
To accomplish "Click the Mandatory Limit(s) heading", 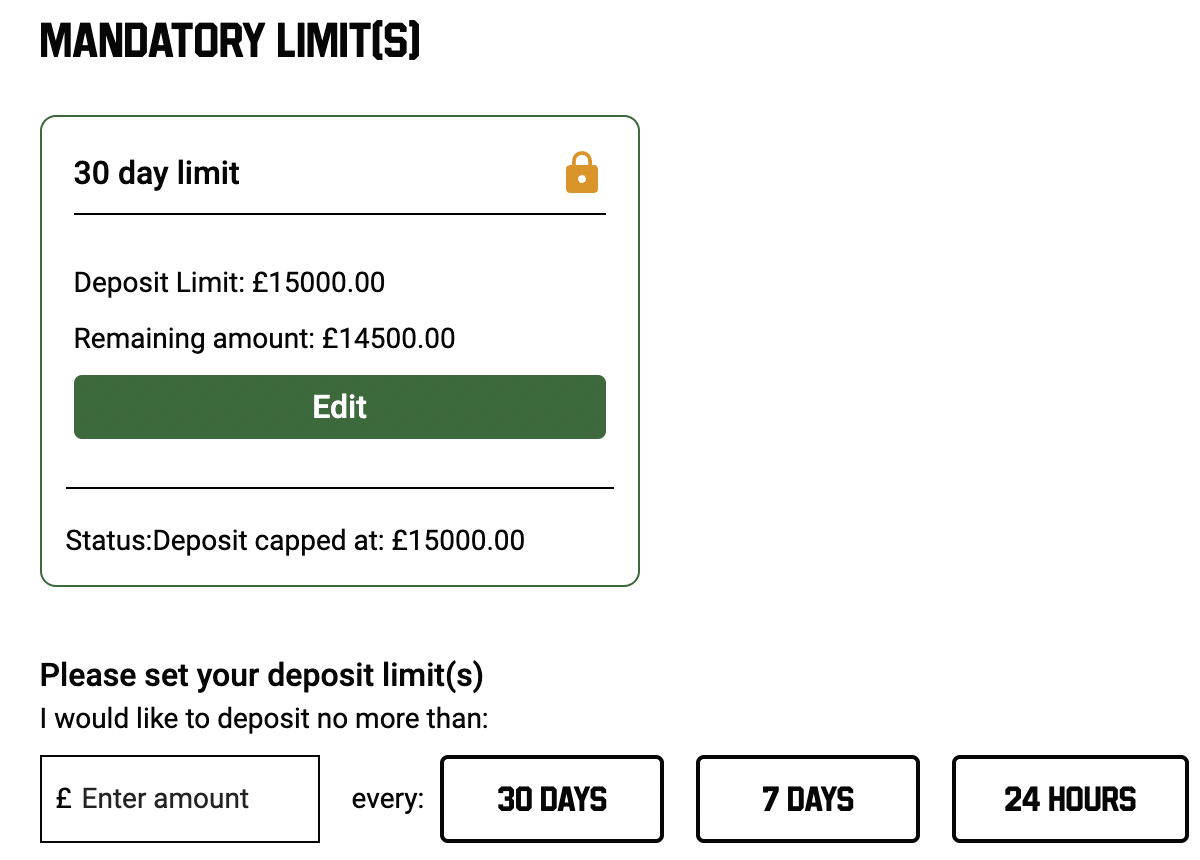I will [x=230, y=42].
